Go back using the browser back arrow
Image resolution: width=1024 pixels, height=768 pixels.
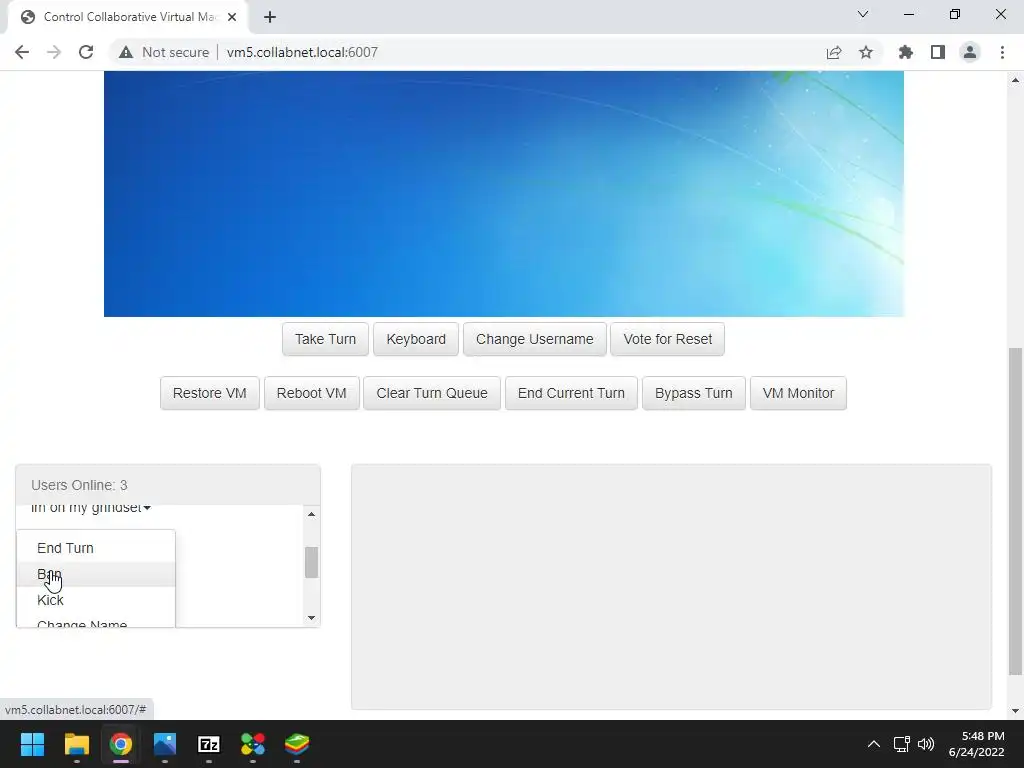point(22,52)
